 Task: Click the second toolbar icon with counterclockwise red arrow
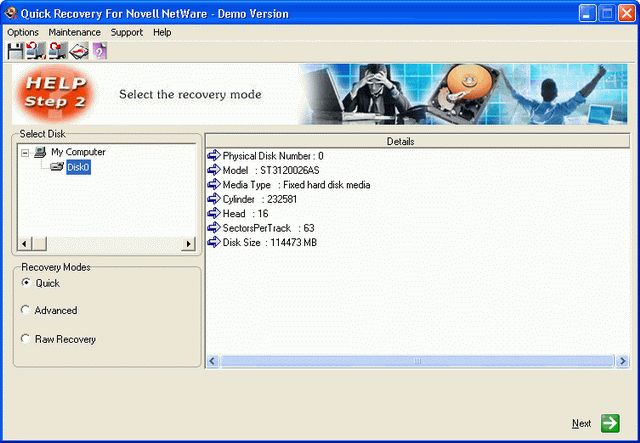[x=36, y=51]
